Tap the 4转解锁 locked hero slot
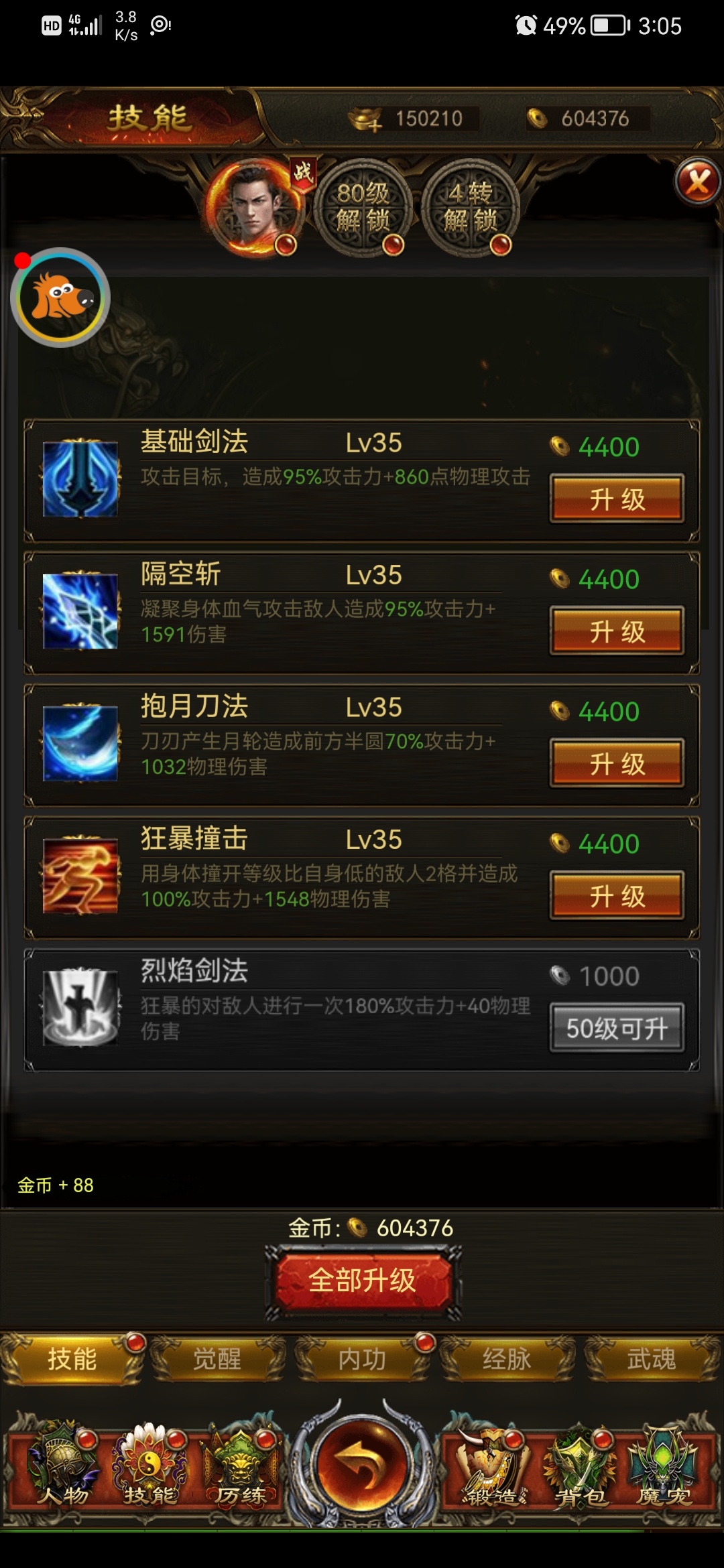Viewport: 724px width, 1568px height. pyautogui.click(x=470, y=208)
